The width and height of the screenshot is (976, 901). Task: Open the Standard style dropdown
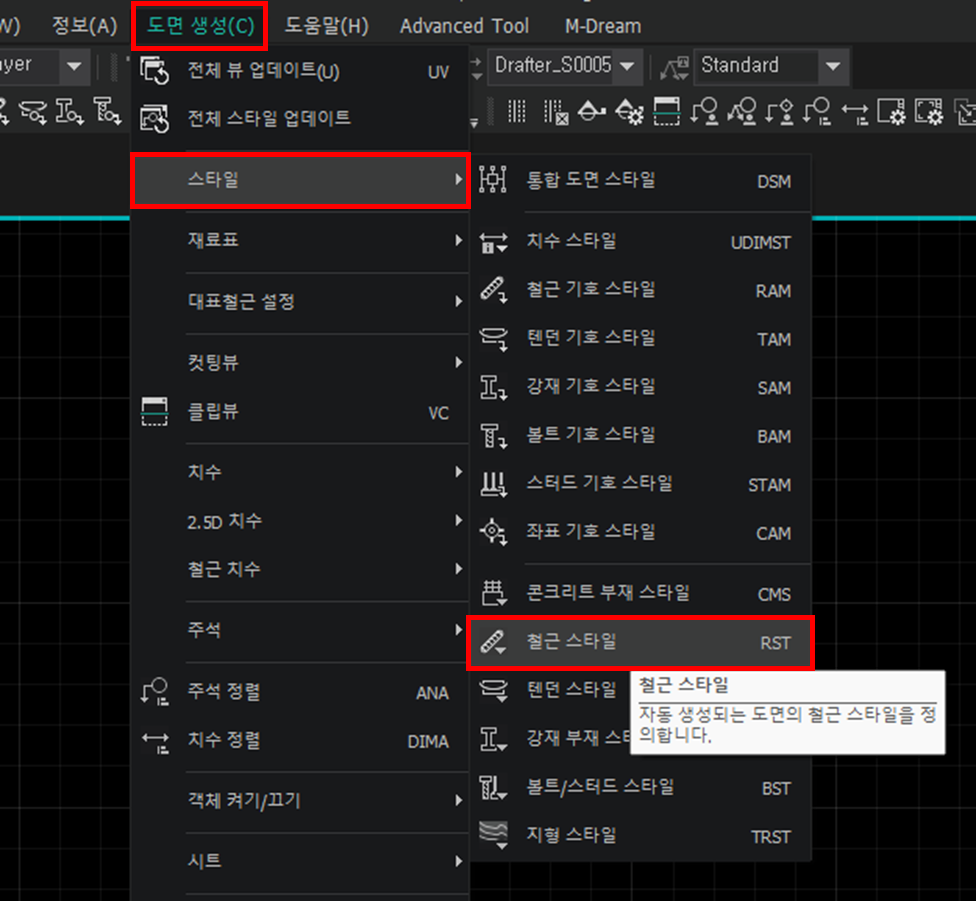832,66
